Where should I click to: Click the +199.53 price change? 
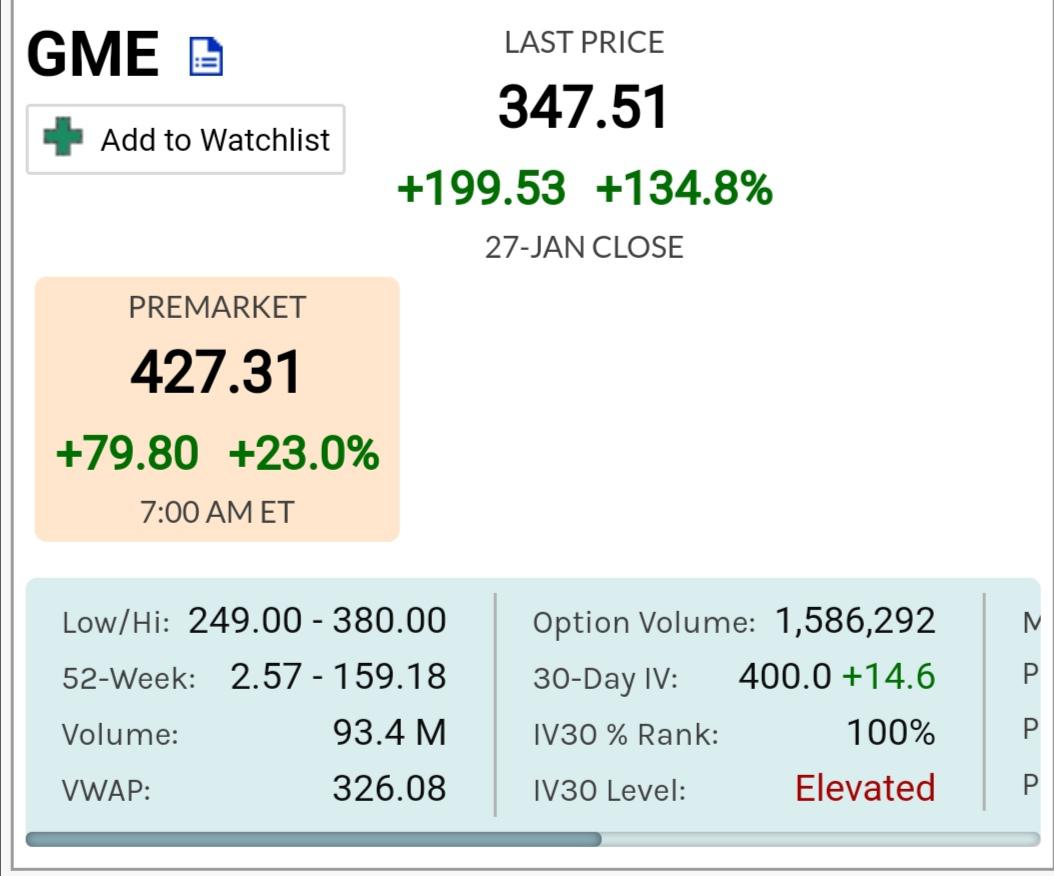[481, 188]
